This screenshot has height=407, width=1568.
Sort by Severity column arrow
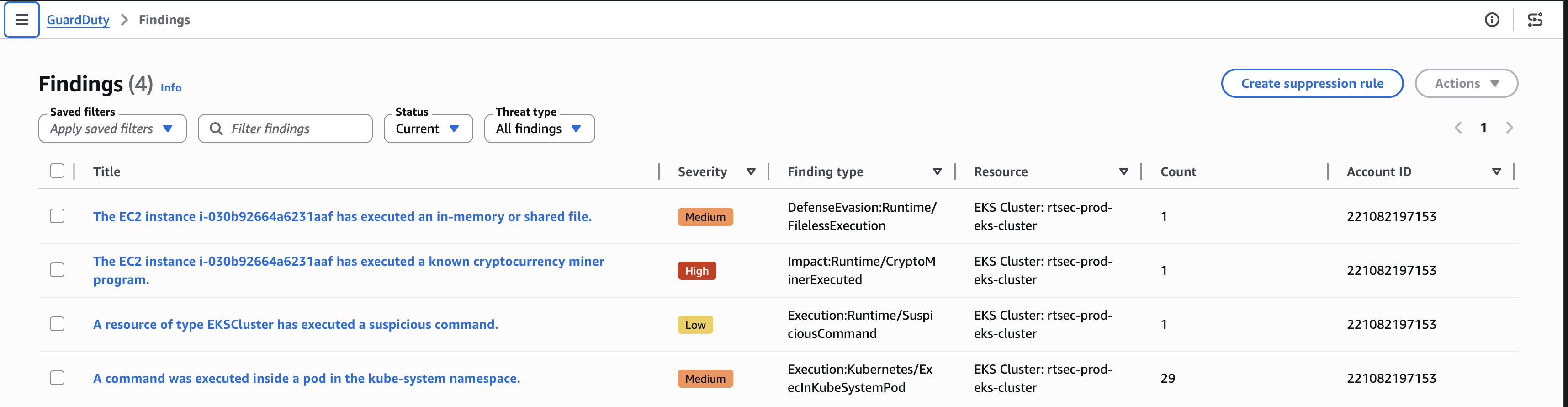click(x=751, y=172)
